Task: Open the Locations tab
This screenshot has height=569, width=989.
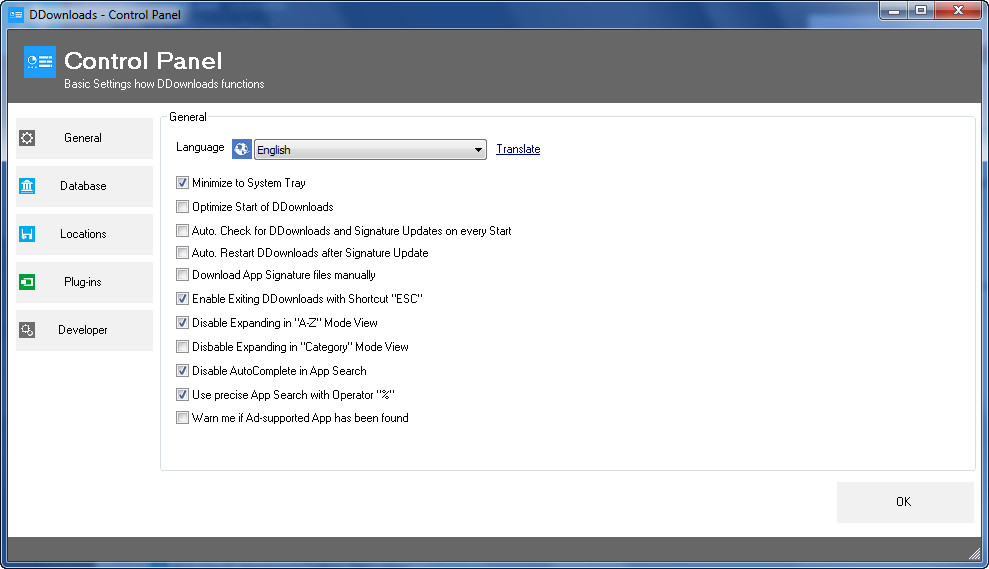Action: [85, 234]
